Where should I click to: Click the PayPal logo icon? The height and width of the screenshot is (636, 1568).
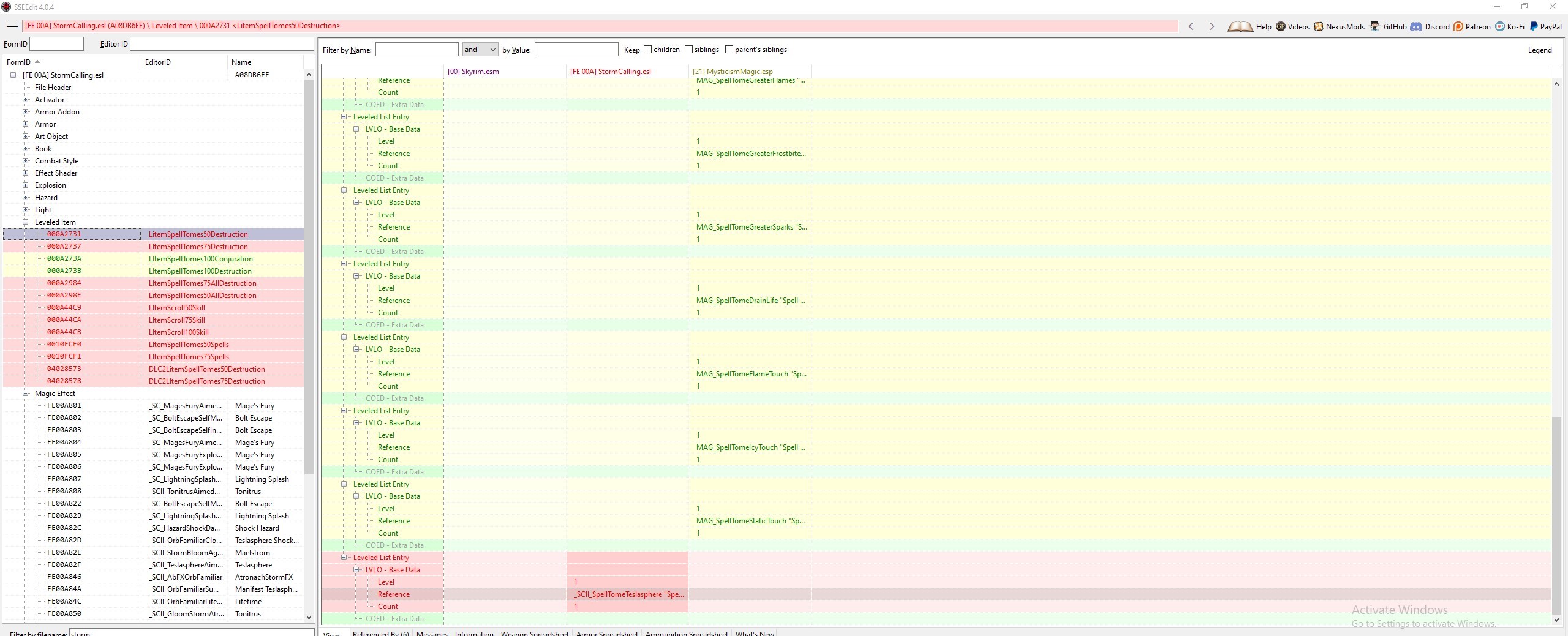tap(1534, 26)
